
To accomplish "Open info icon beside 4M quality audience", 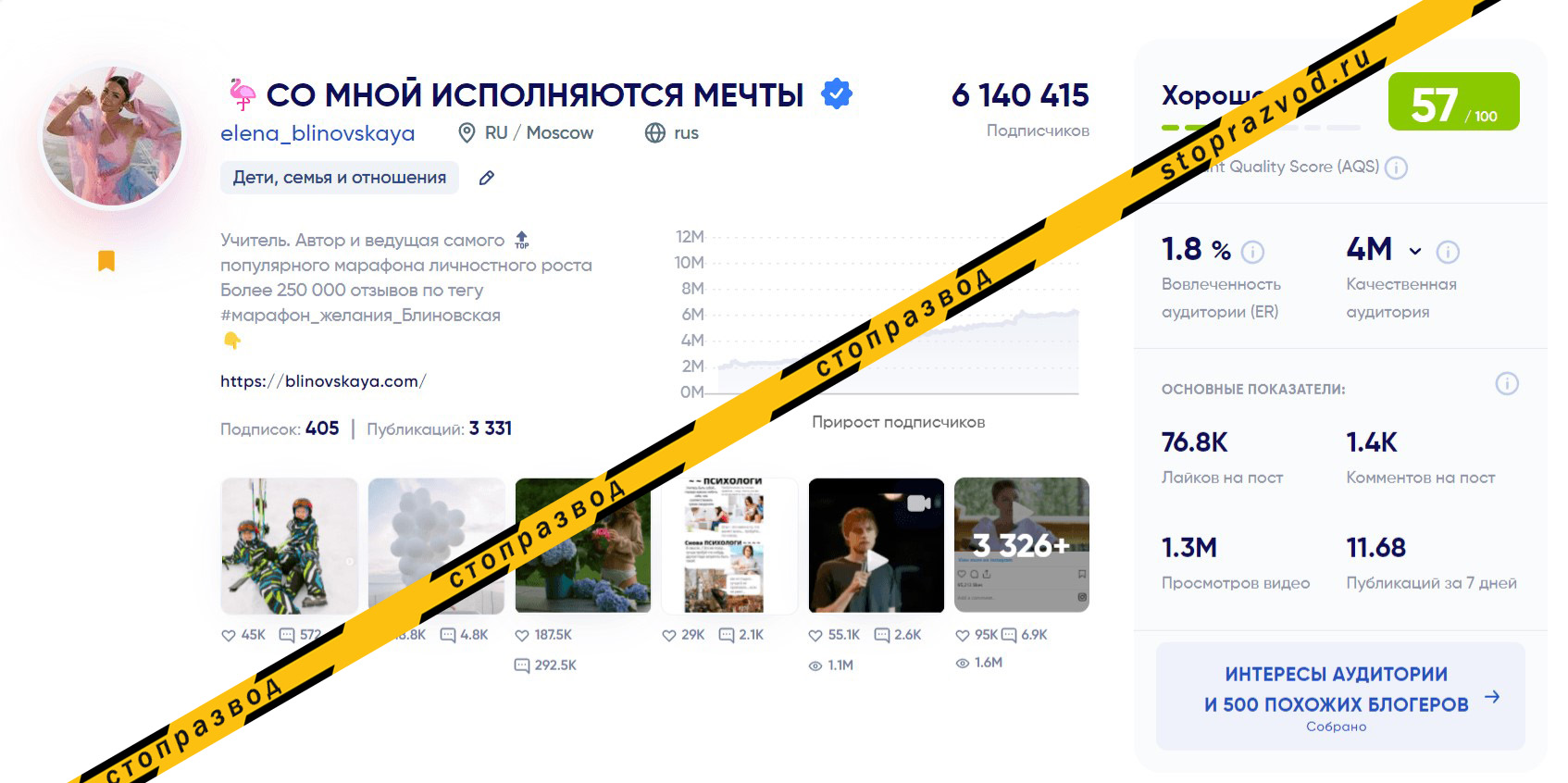I will (1448, 252).
